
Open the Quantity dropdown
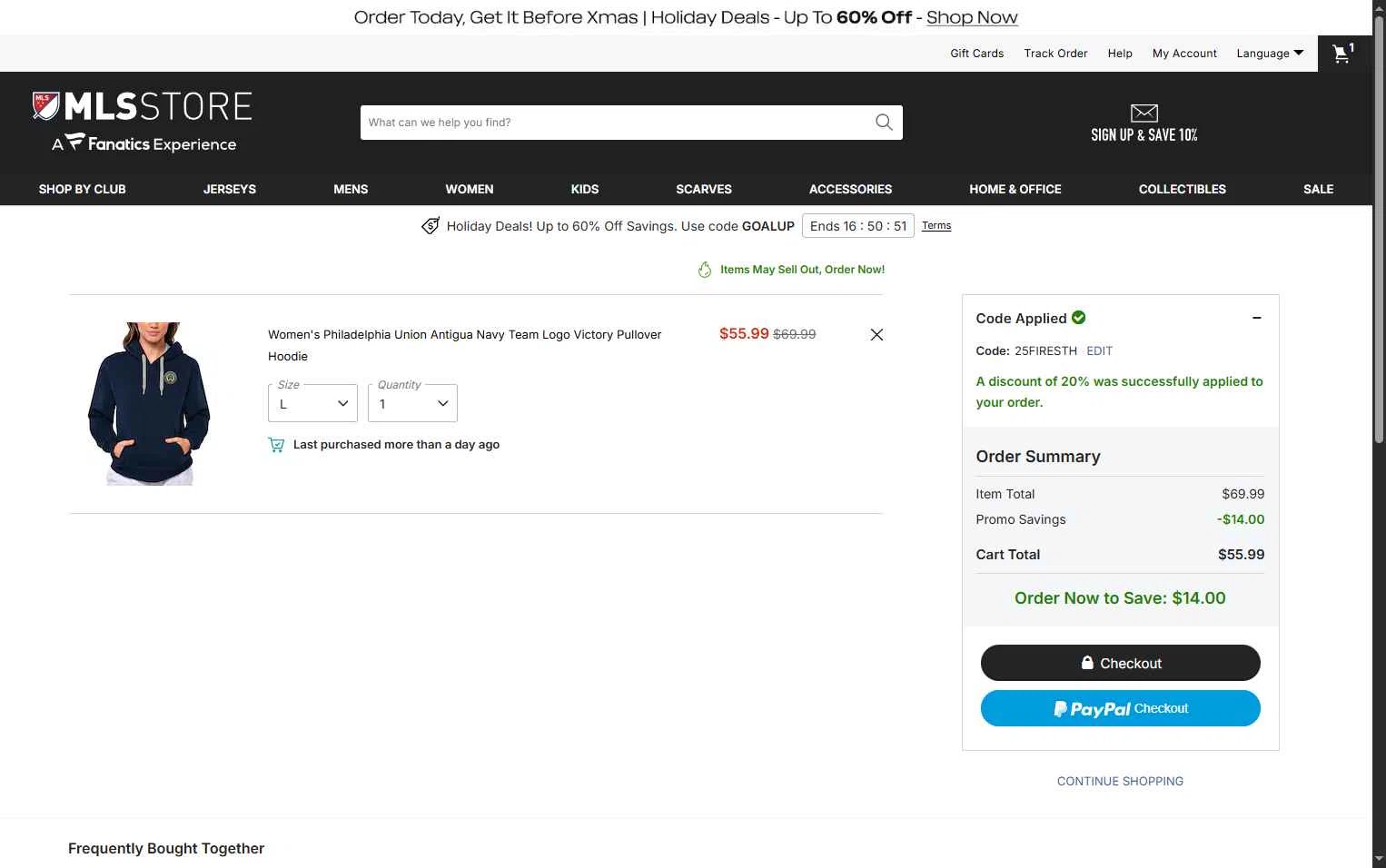412,403
